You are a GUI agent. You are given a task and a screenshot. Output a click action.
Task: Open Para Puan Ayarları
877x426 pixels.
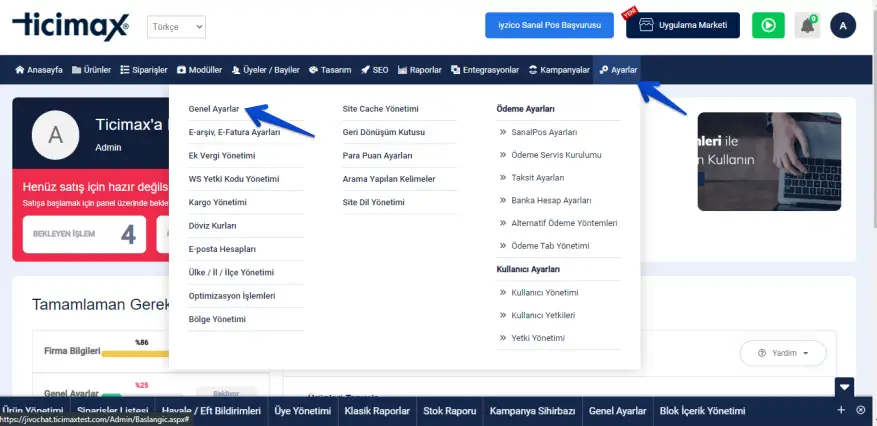point(378,155)
